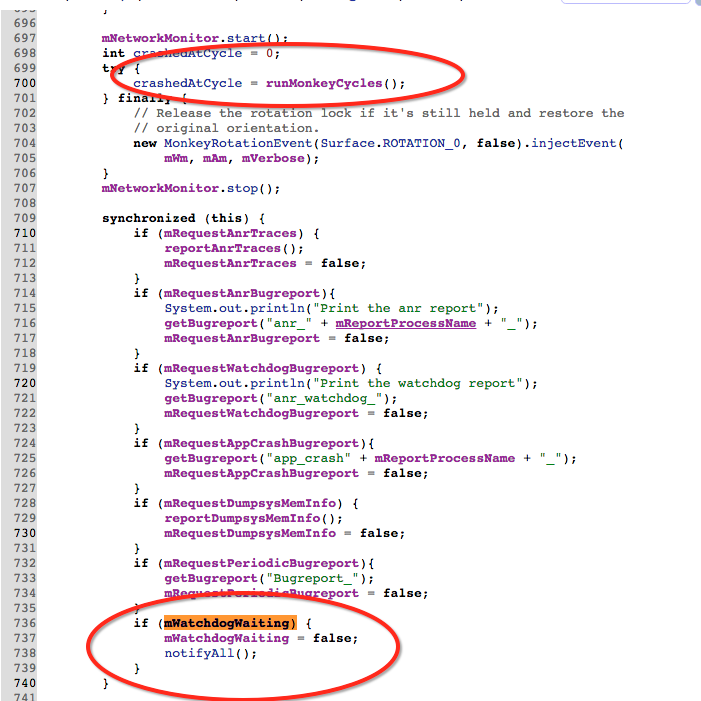Click crashedAtCycle variable on line 700
The image size is (701, 701).
(188, 84)
